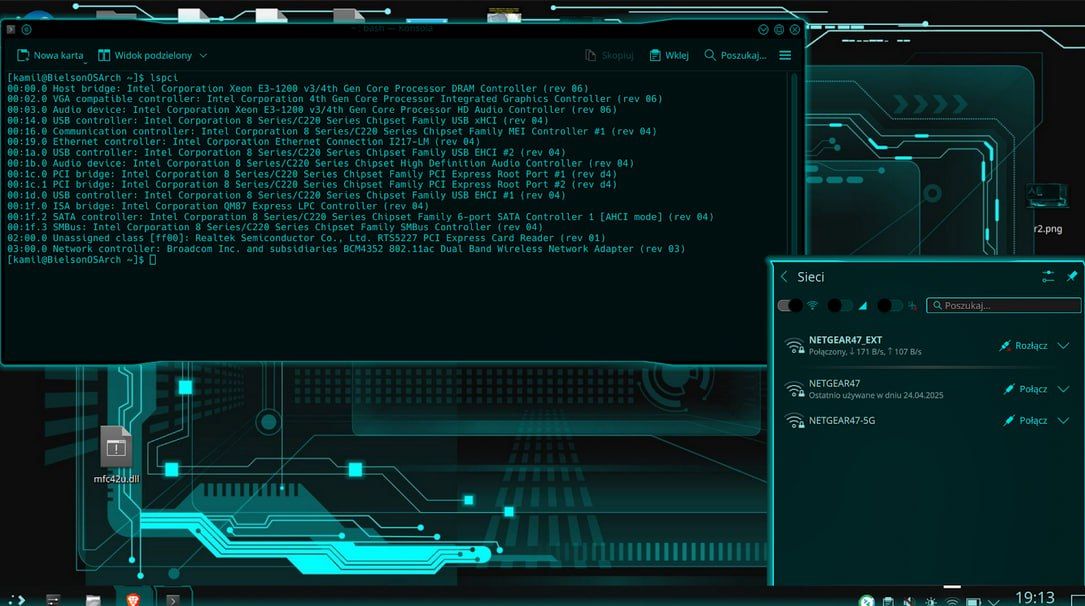Viewport: 1085px width, 606px height.
Task: Select the NETGEAR47-5G network name
Action: pos(841,420)
